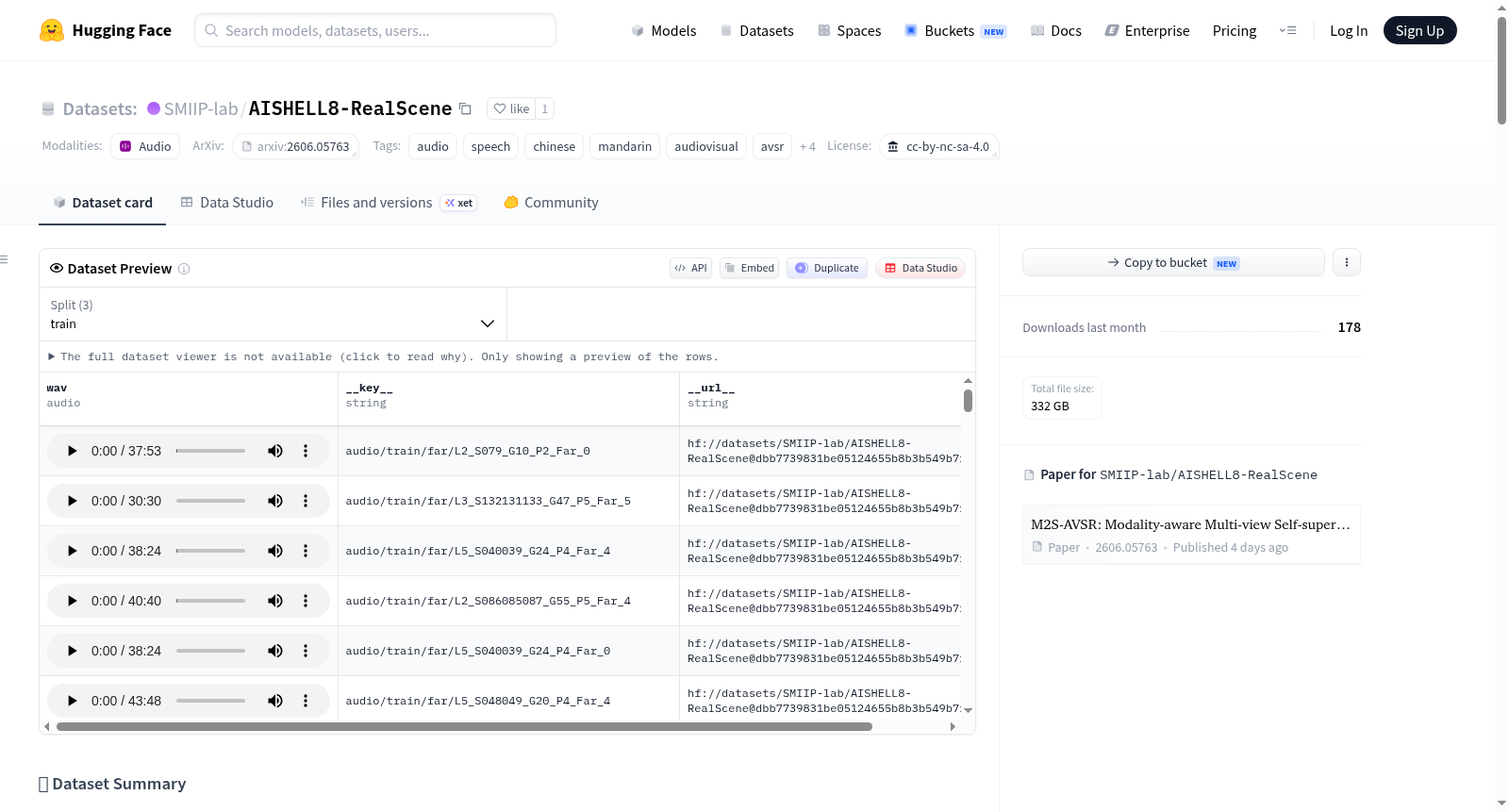
Task: Go to the Community tab
Action: [552, 203]
